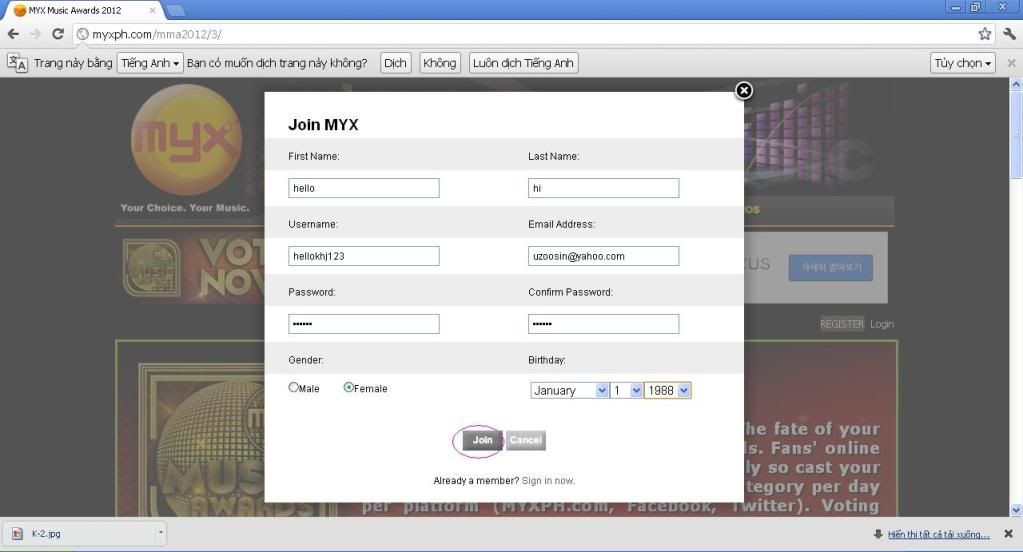Click the page vertical scrollbar thumb
The width and height of the screenshot is (1023, 552).
(1016, 134)
